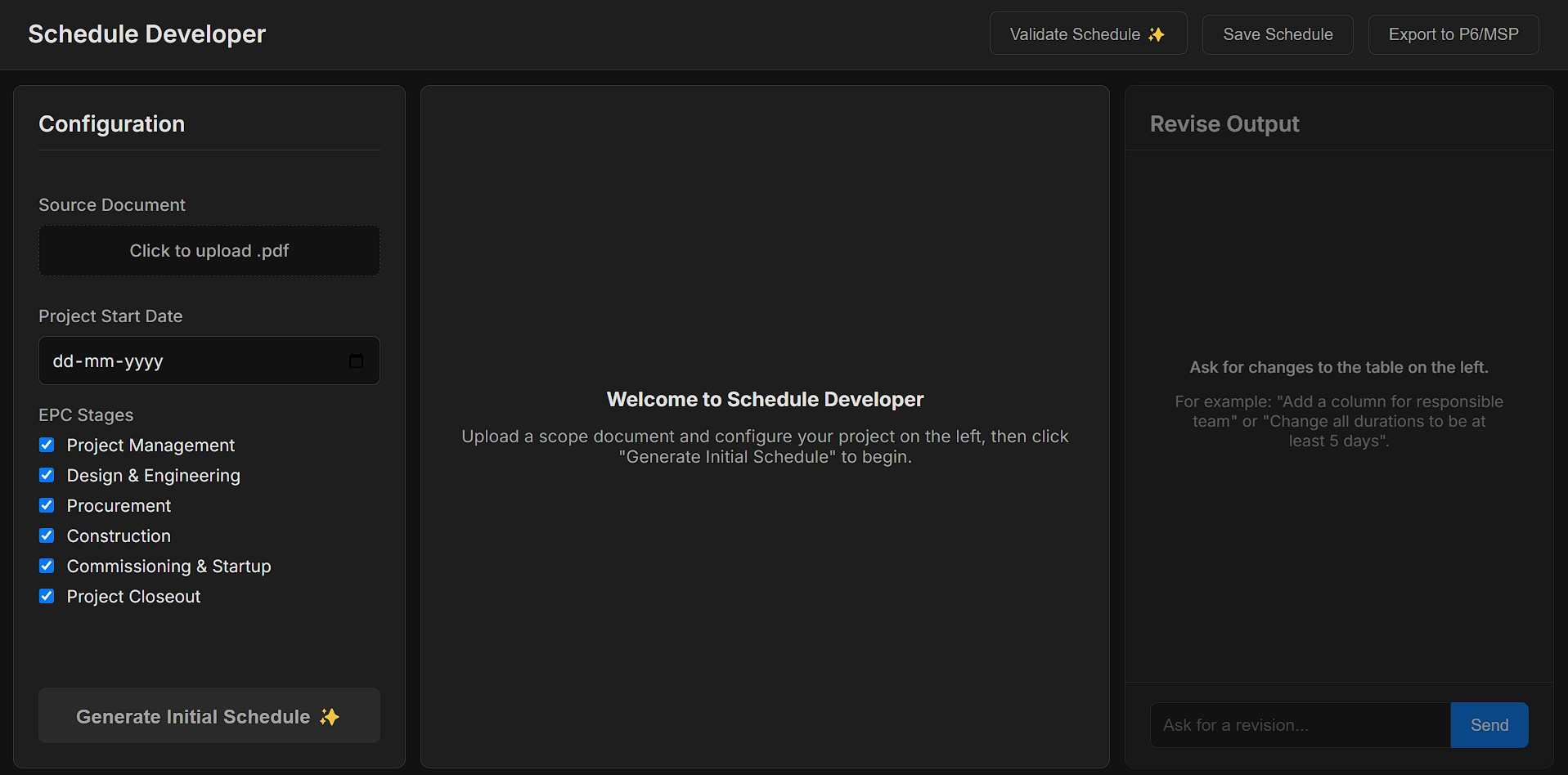Select Export to P6/MSP
Image resolution: width=1568 pixels, height=775 pixels.
[1453, 34]
